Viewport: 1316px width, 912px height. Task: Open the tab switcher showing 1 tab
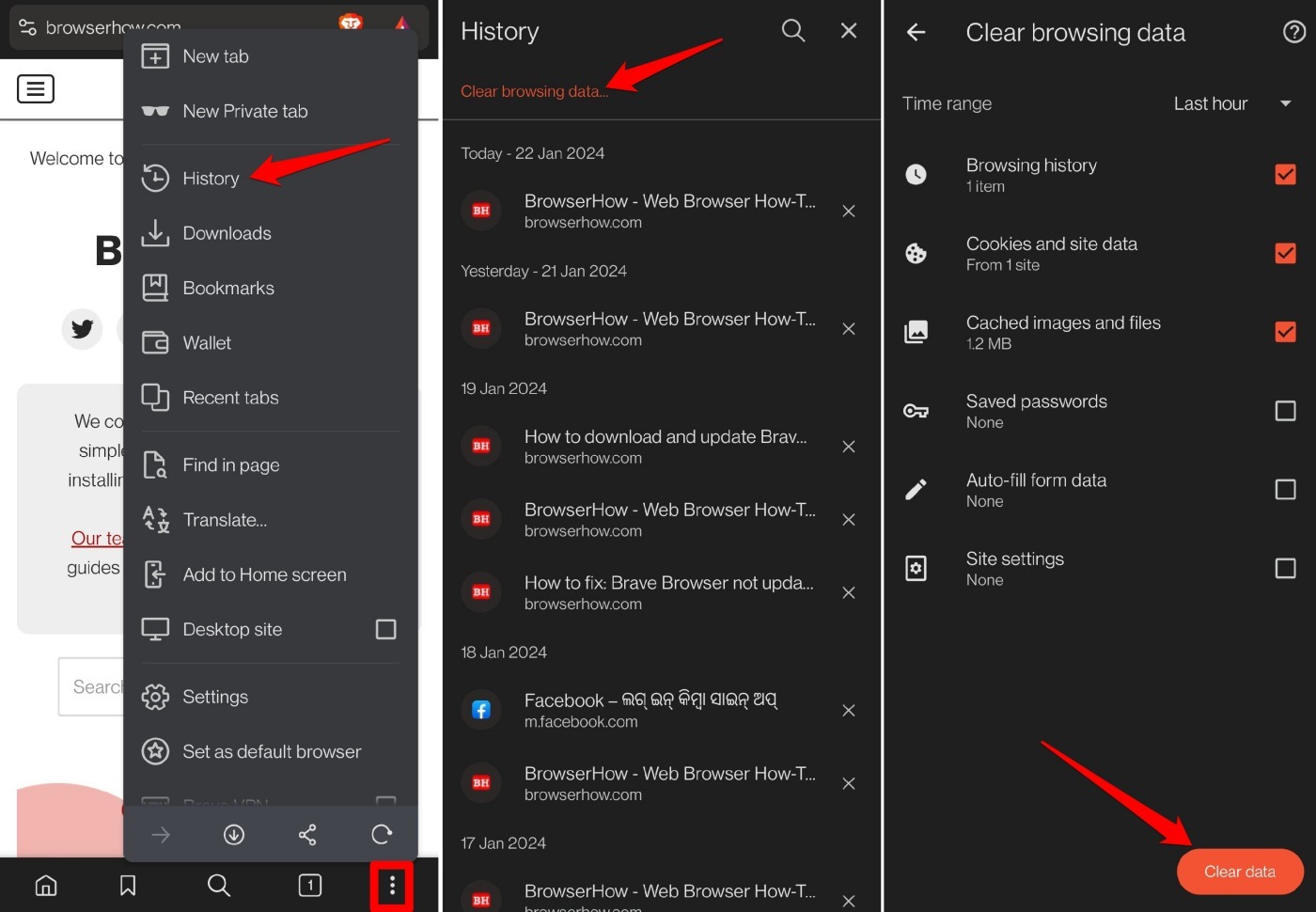pyautogui.click(x=309, y=886)
